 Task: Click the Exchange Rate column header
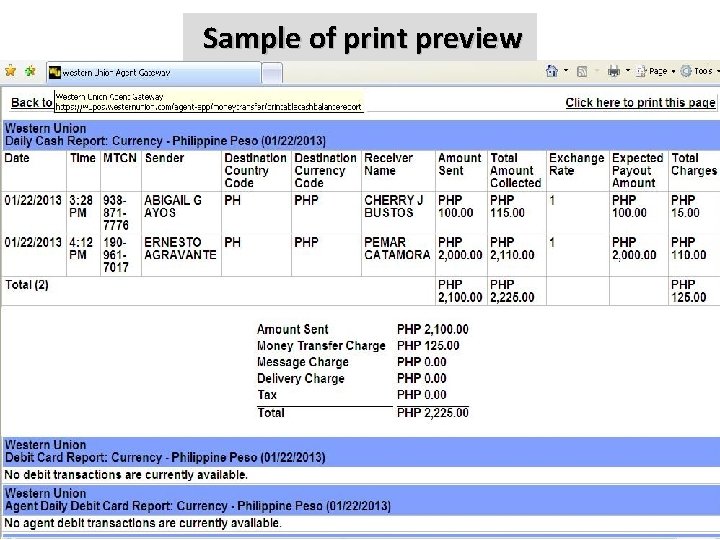[576, 164]
